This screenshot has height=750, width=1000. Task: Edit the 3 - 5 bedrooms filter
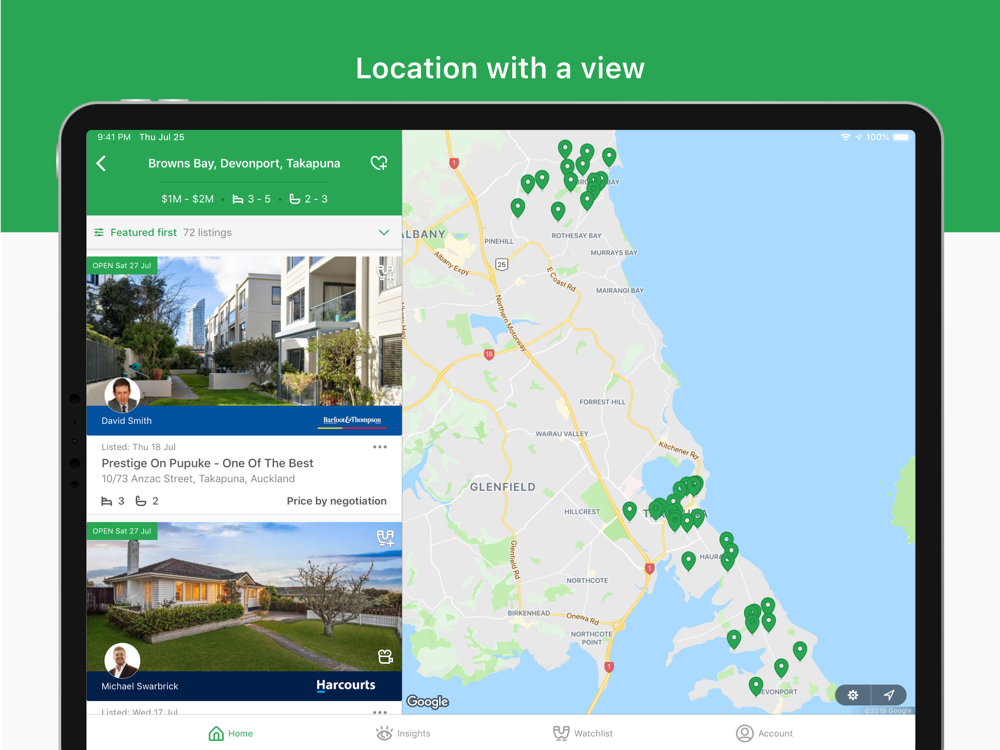(x=251, y=199)
